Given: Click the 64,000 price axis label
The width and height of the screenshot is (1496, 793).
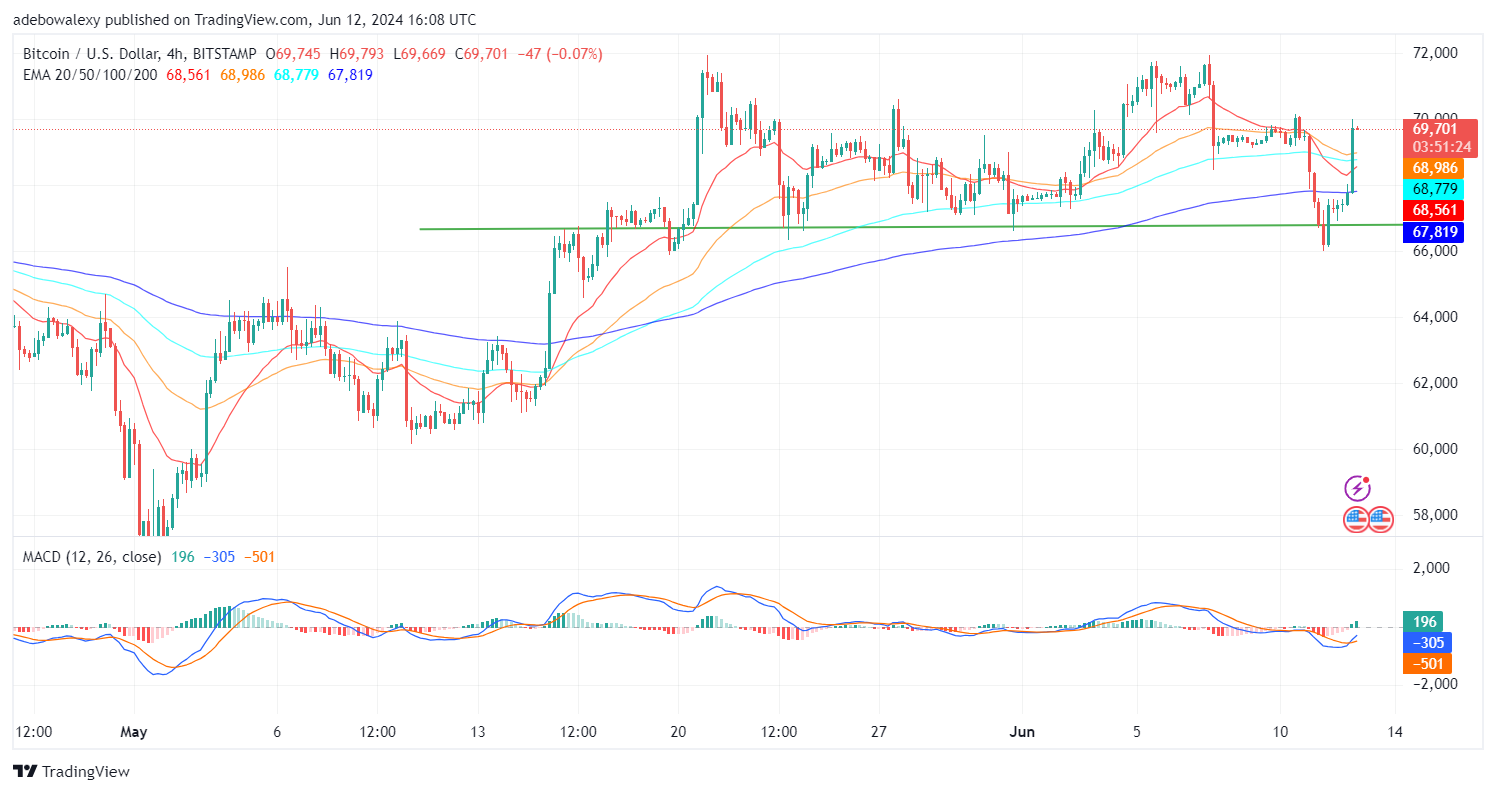Looking at the screenshot, I should coord(1434,316).
